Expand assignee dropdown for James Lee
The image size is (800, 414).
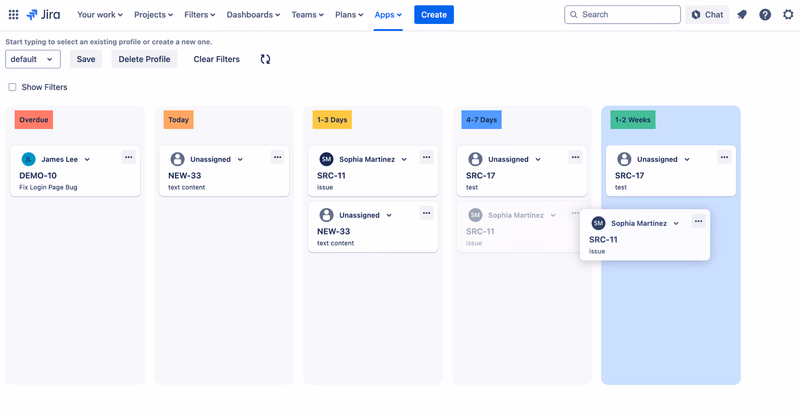87,160
